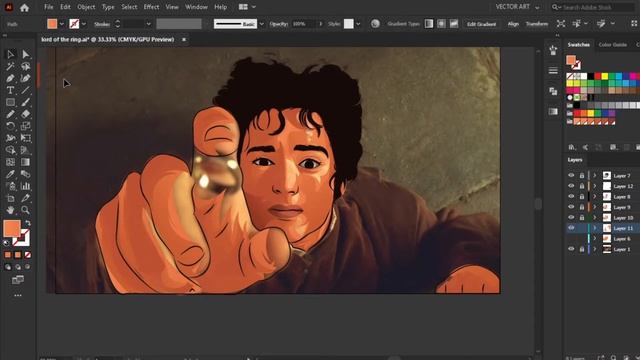Toggle visibility of Layer 9
This screenshot has height=360, width=640.
click(x=571, y=207)
